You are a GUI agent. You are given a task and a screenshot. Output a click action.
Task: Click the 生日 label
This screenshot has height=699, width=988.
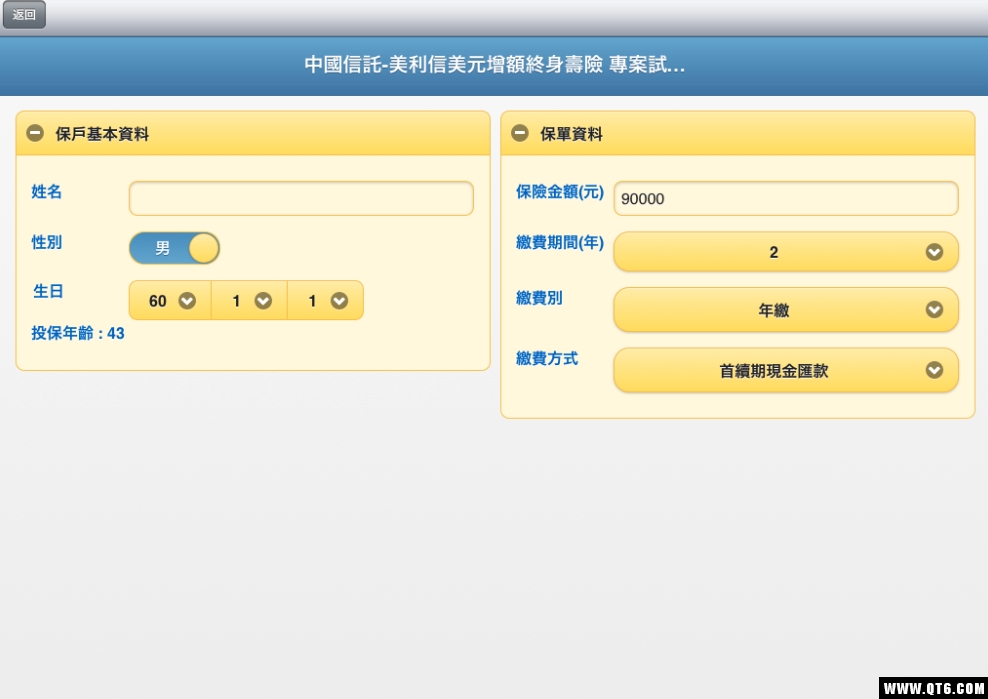click(x=48, y=291)
